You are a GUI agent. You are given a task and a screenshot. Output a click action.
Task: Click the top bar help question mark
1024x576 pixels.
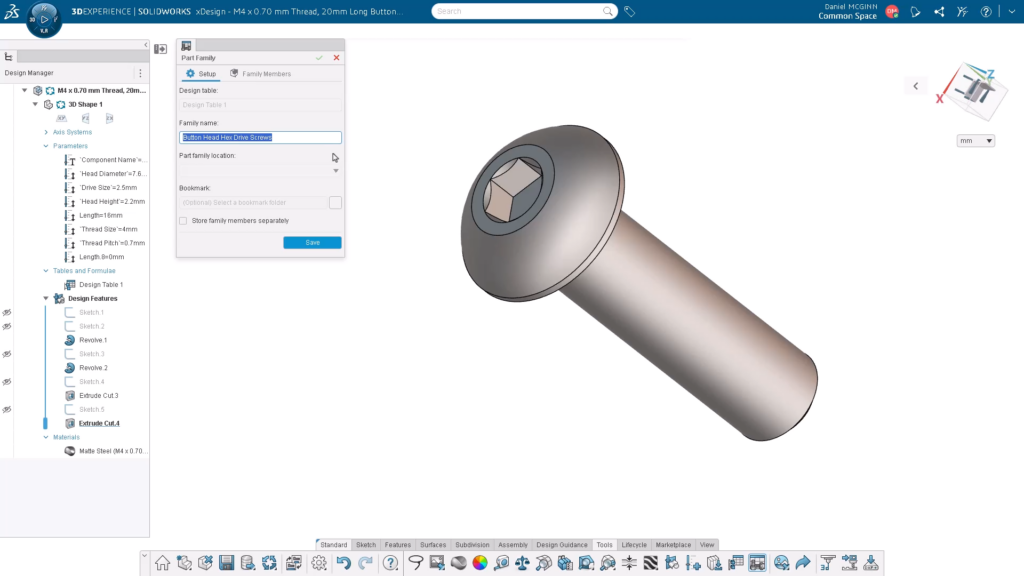[986, 11]
